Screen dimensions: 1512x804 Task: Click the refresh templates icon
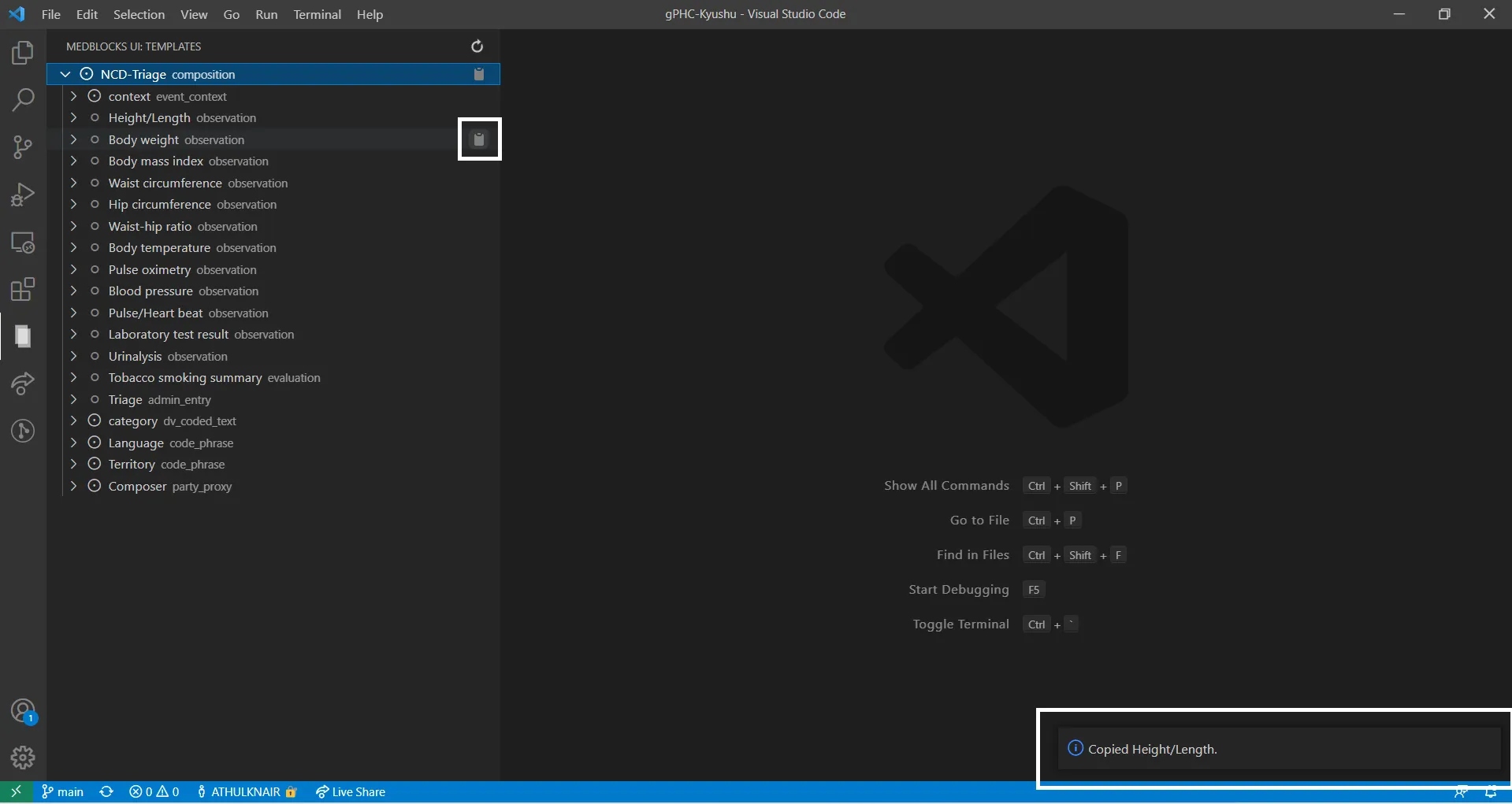pyautogui.click(x=477, y=46)
